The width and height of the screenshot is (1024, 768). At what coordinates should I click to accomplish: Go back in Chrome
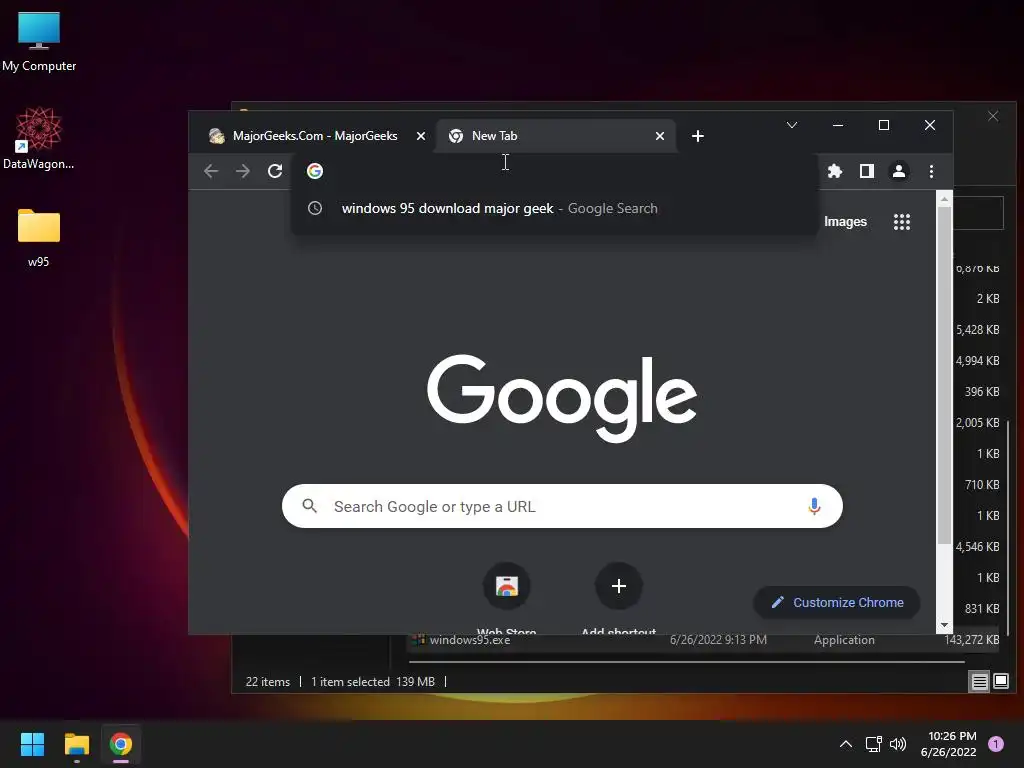click(x=211, y=171)
